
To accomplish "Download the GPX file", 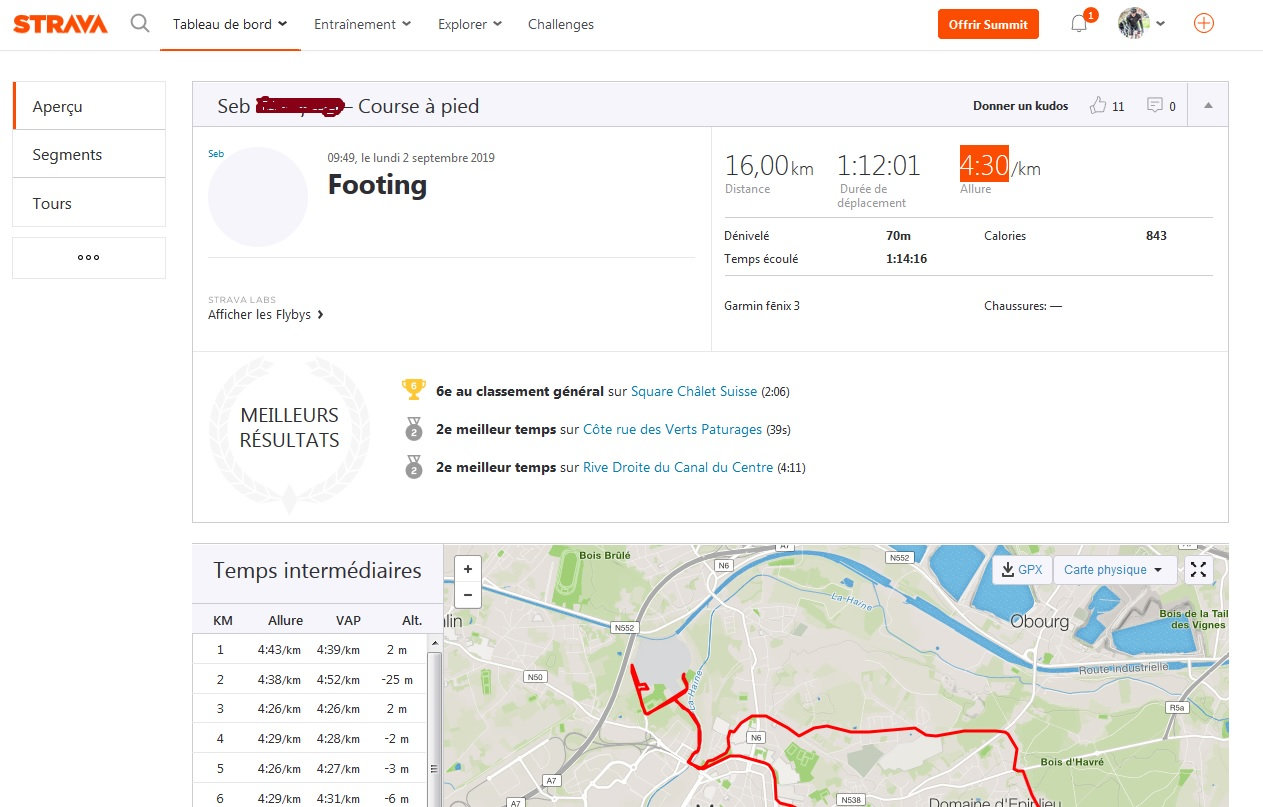I will (1022, 570).
